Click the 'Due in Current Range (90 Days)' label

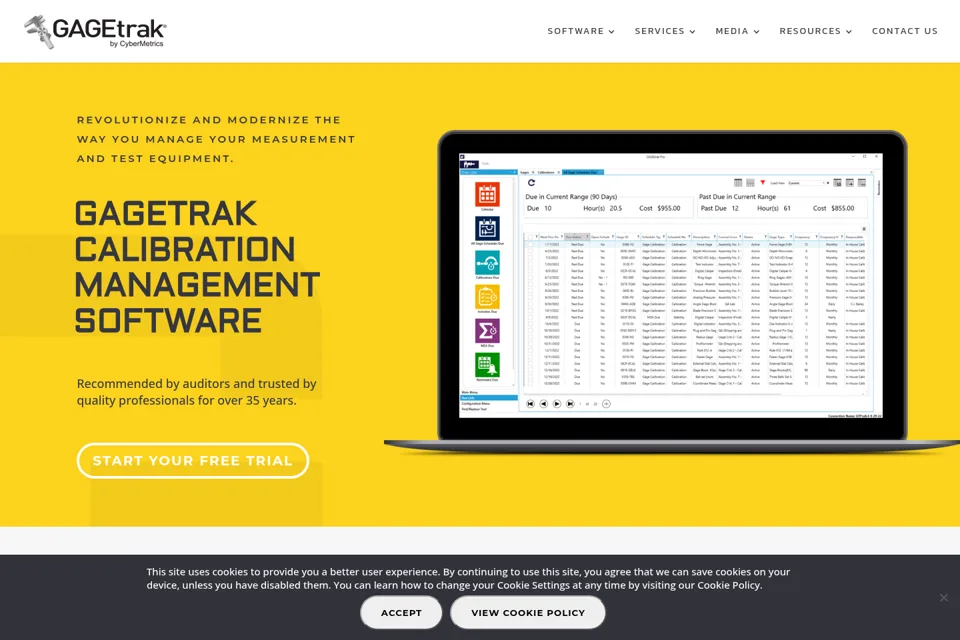pyautogui.click(x=571, y=197)
